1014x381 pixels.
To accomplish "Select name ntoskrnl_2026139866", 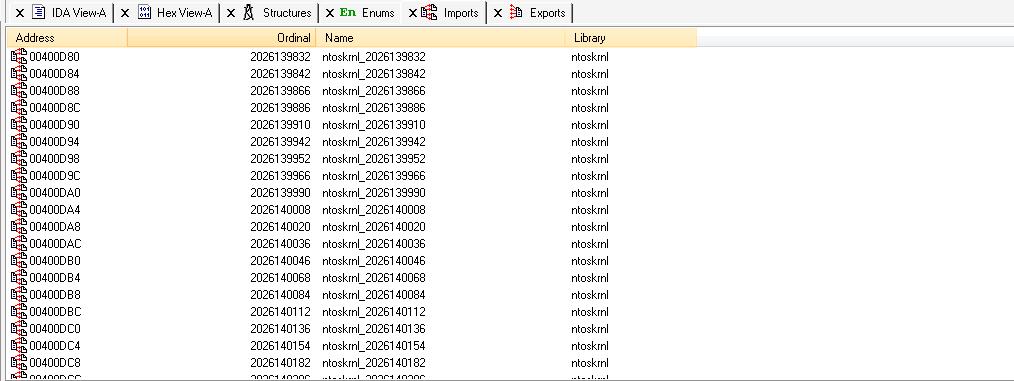I will tap(374, 91).
